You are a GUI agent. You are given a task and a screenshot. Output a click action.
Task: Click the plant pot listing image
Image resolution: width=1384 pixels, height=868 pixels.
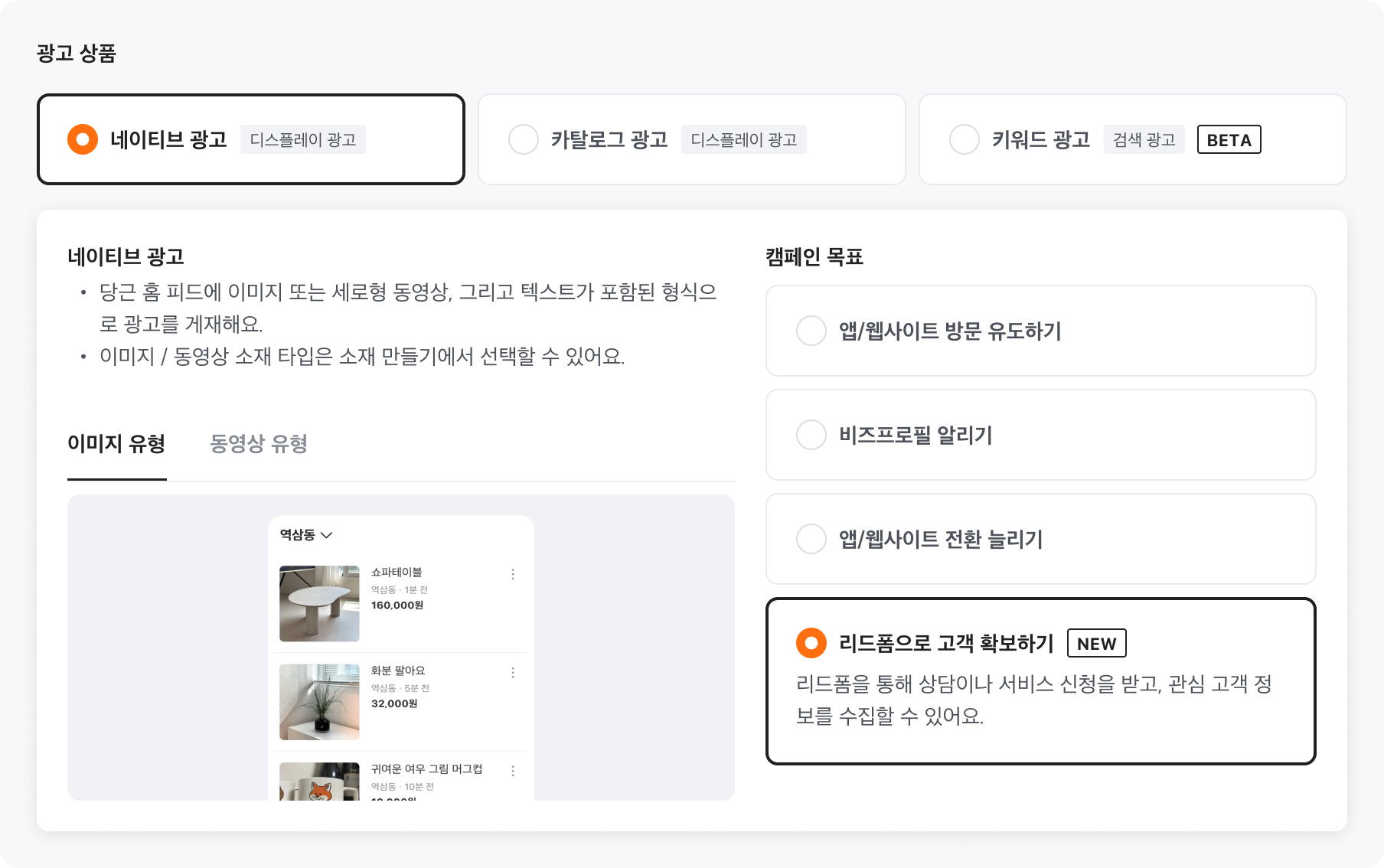(319, 702)
